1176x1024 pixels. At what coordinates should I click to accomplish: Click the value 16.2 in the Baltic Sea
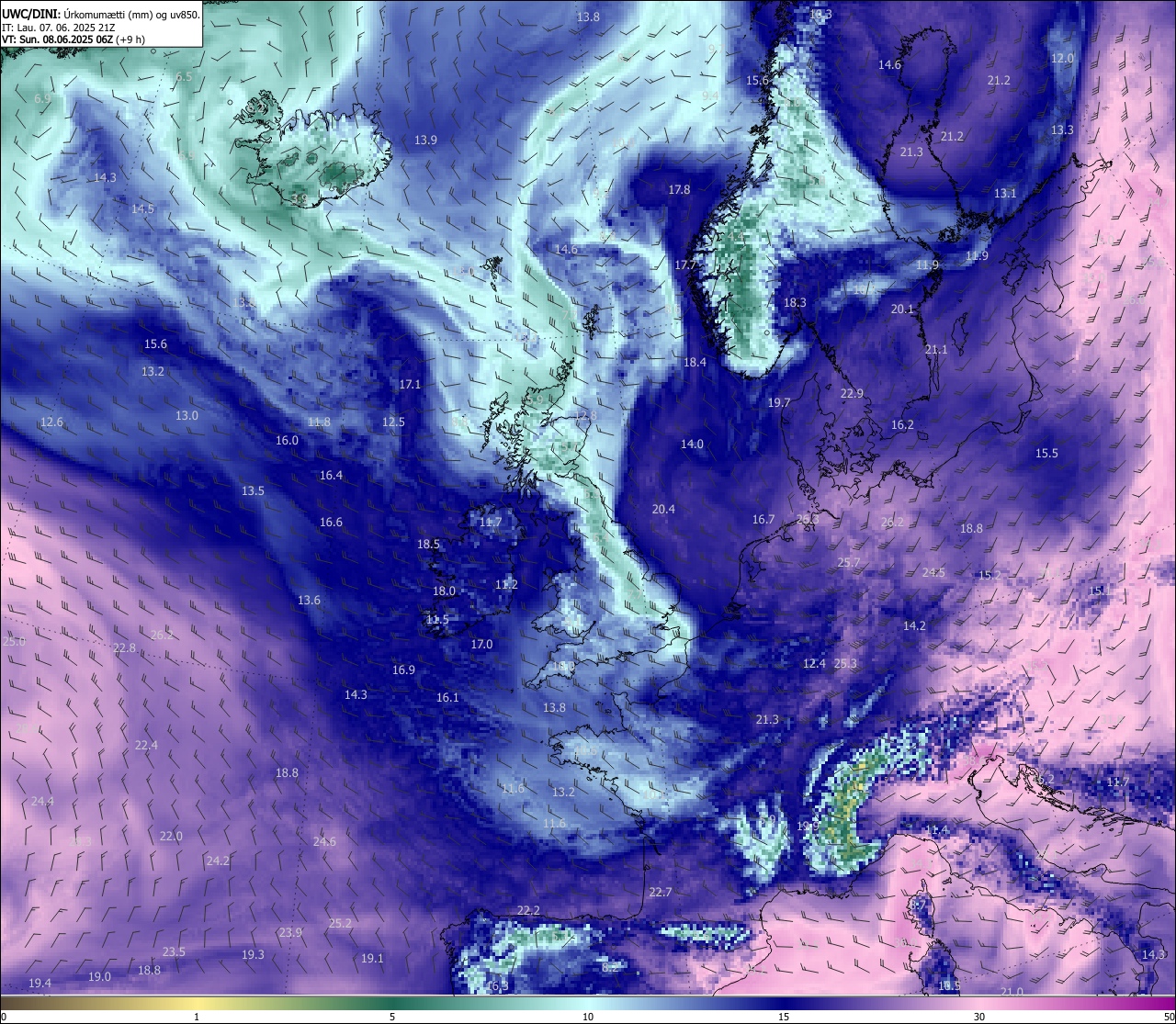tap(902, 425)
